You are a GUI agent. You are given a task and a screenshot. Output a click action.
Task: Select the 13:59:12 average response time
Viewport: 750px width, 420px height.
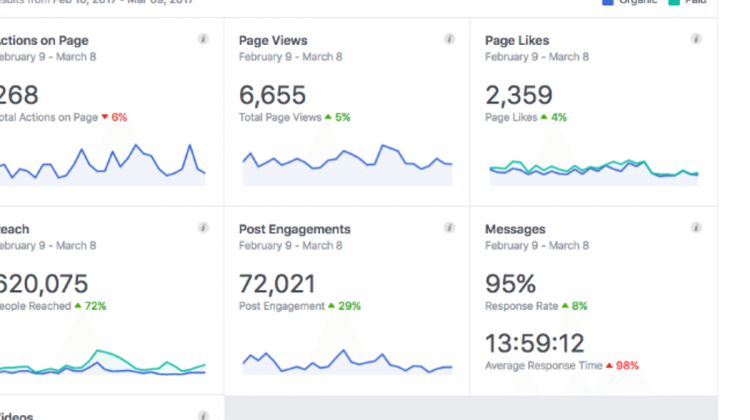pyautogui.click(x=535, y=343)
